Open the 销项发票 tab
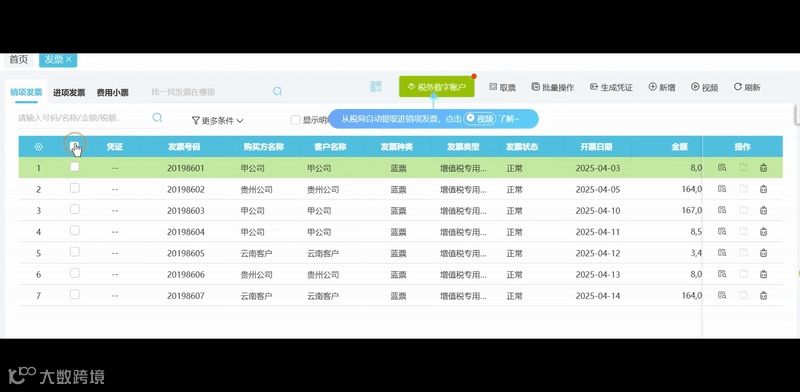This screenshot has width=800, height=392. [26, 92]
